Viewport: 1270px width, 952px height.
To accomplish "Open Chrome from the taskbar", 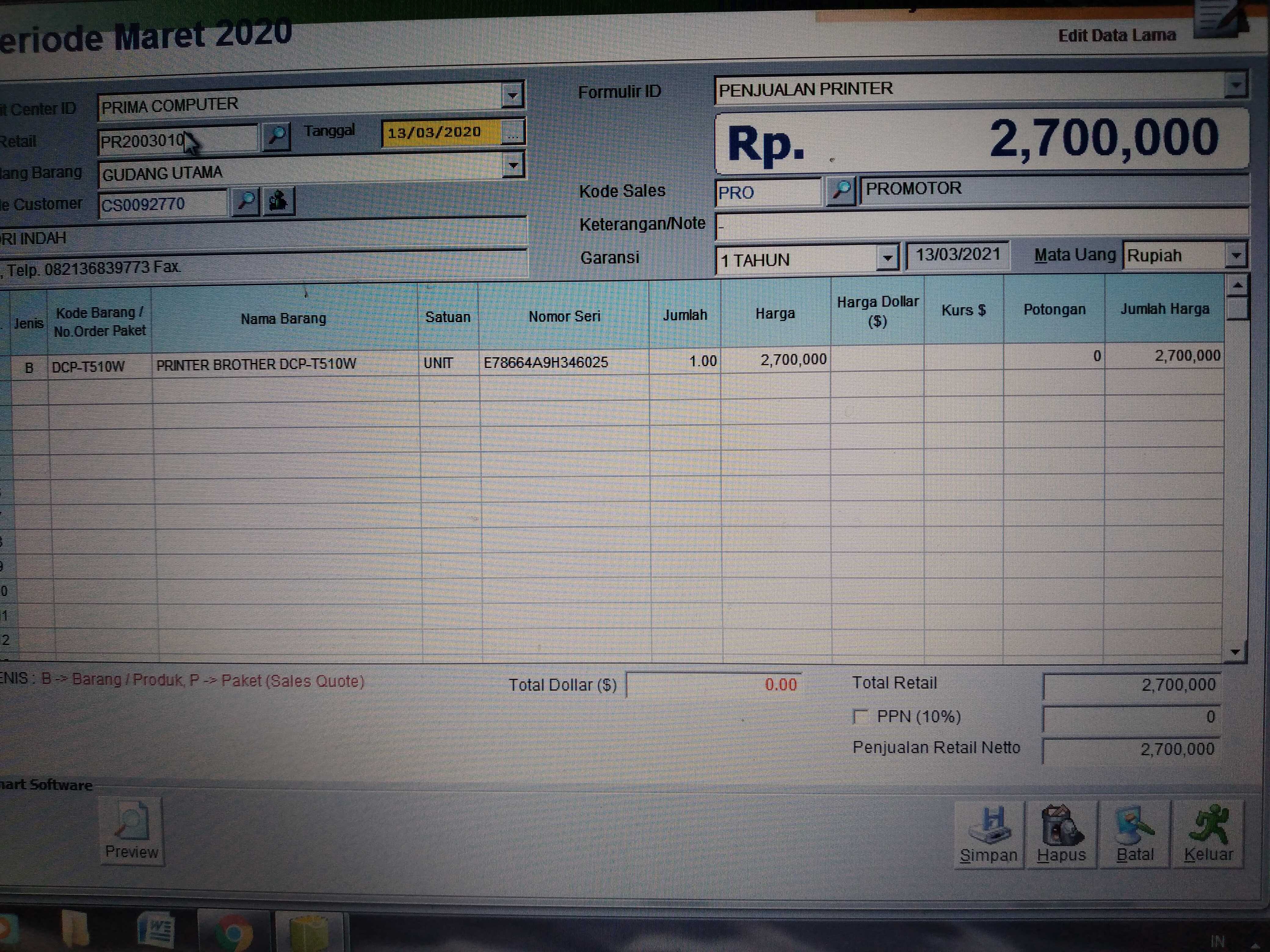I will click(x=233, y=932).
